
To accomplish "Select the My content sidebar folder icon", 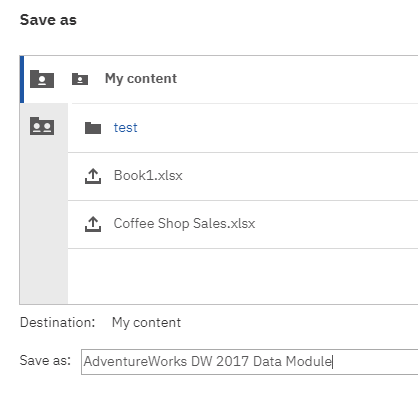I will pyautogui.click(x=42, y=79).
